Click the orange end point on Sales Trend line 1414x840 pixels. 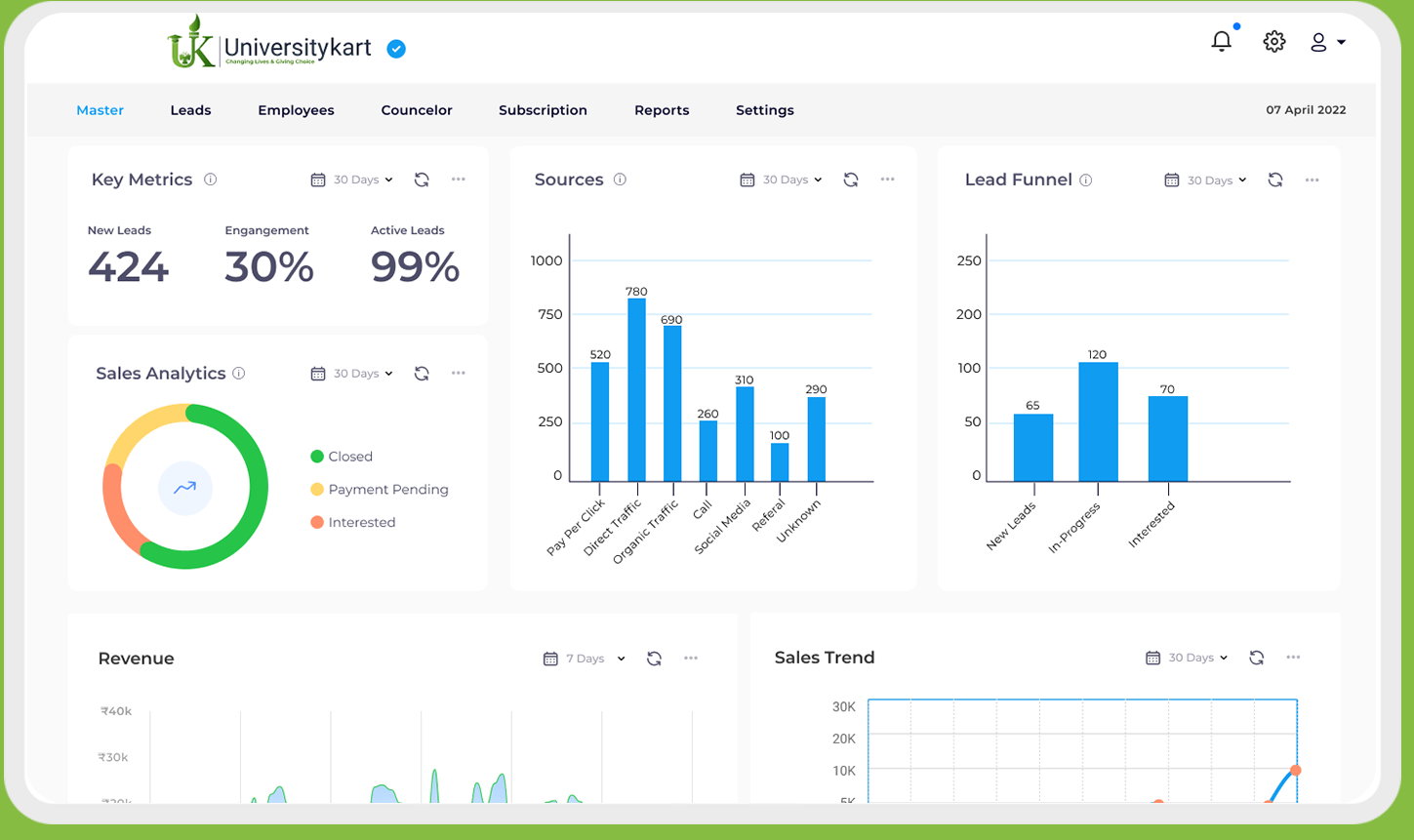click(x=1296, y=771)
